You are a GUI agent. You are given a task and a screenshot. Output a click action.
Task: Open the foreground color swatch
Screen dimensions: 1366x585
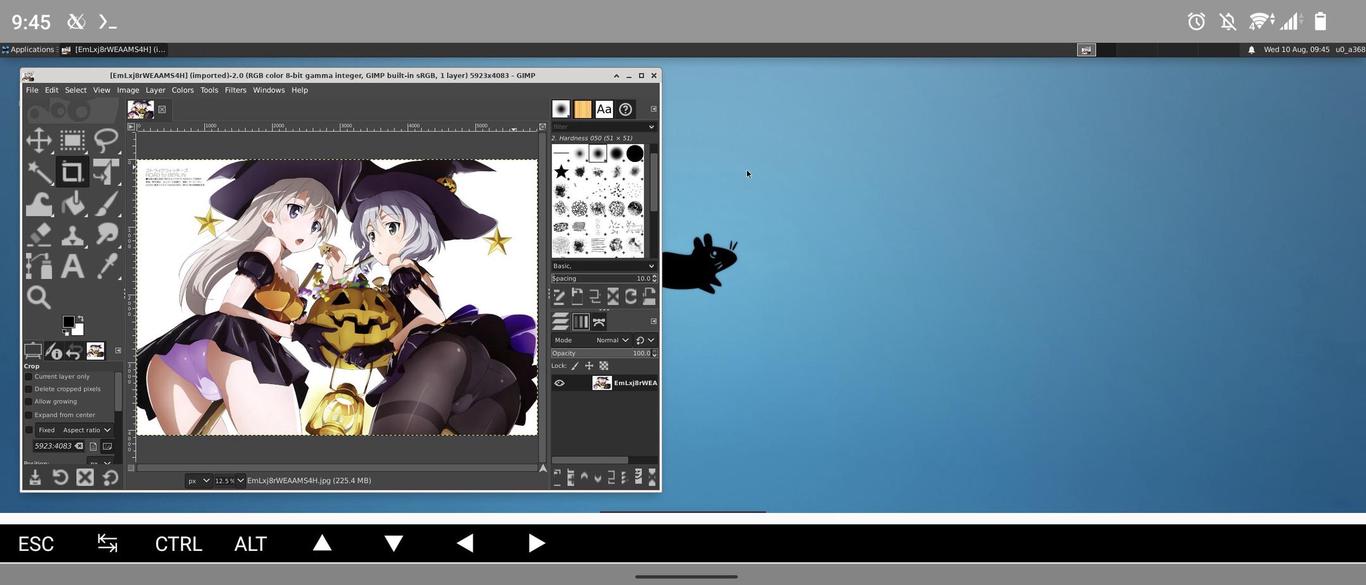click(x=68, y=322)
